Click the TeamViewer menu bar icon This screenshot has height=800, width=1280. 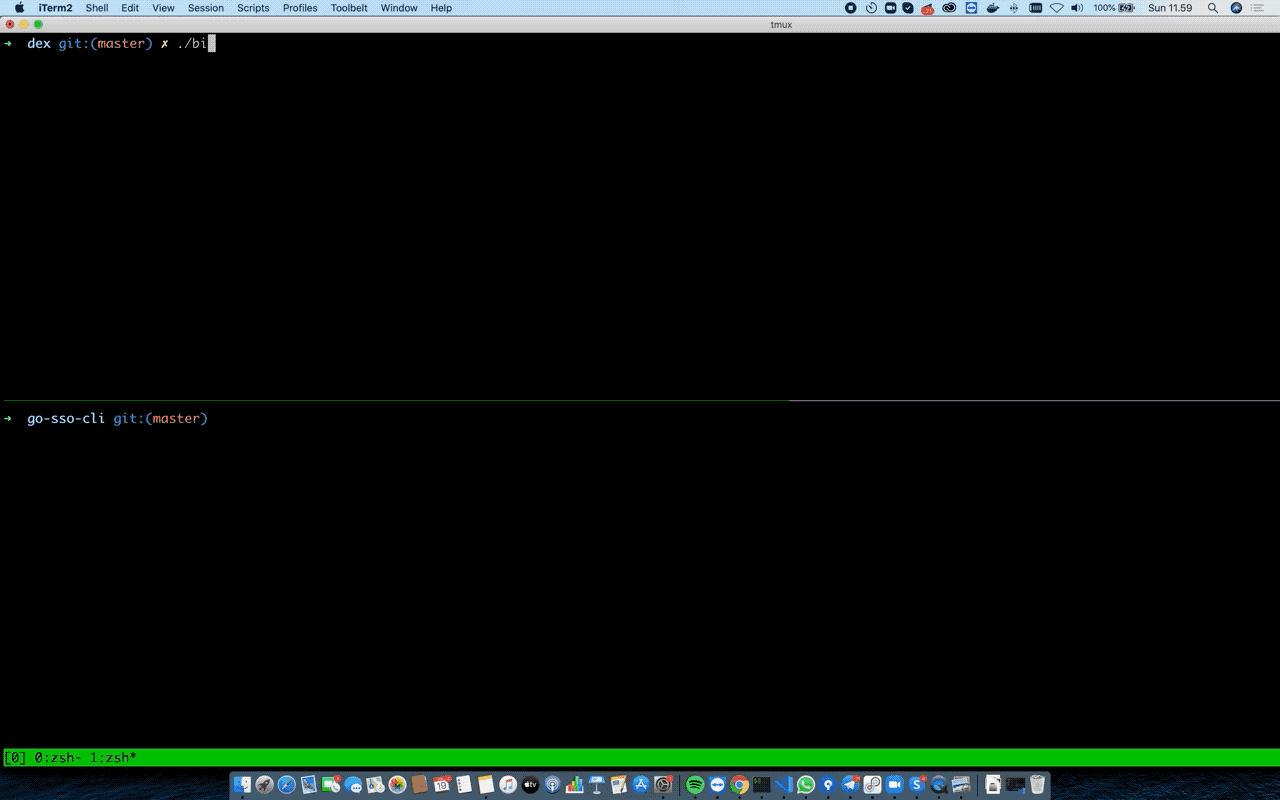[971, 8]
